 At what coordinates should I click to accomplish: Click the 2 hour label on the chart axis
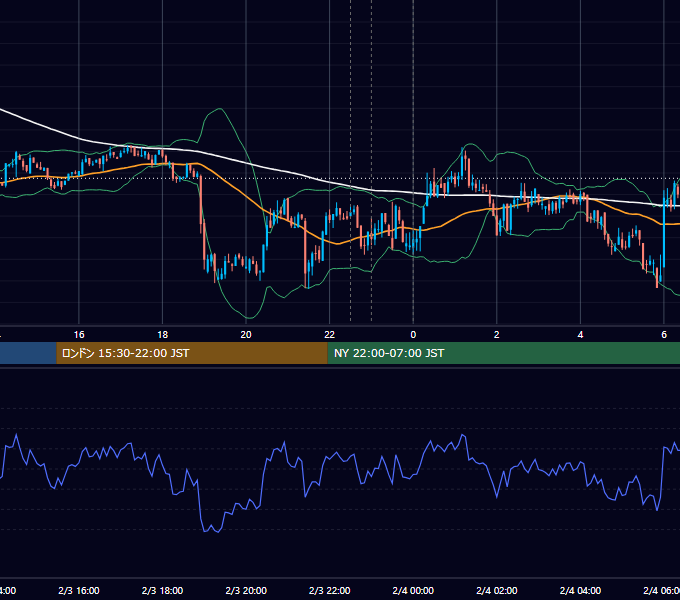pyautogui.click(x=497, y=335)
